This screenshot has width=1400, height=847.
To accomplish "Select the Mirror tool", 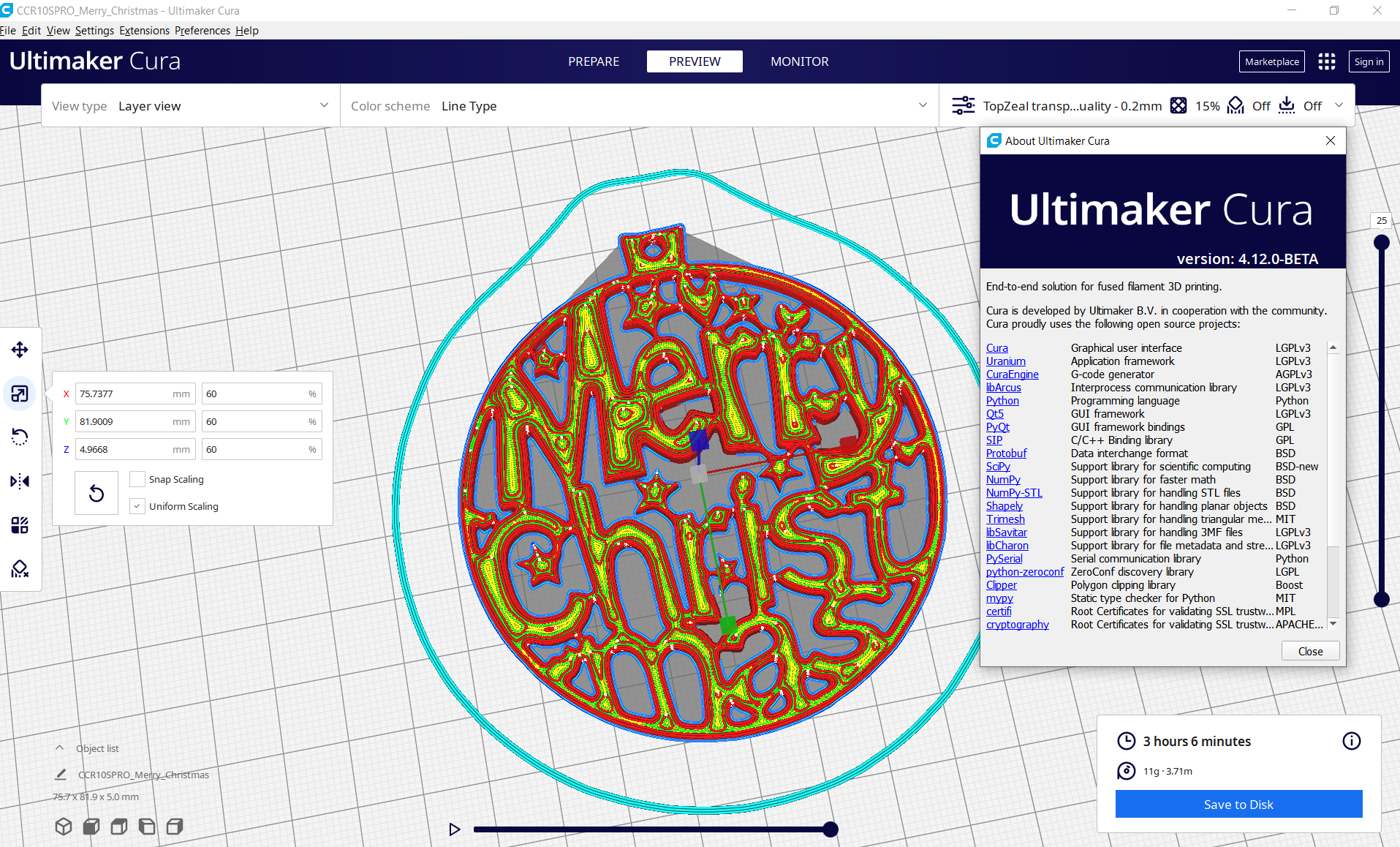I will (20, 481).
